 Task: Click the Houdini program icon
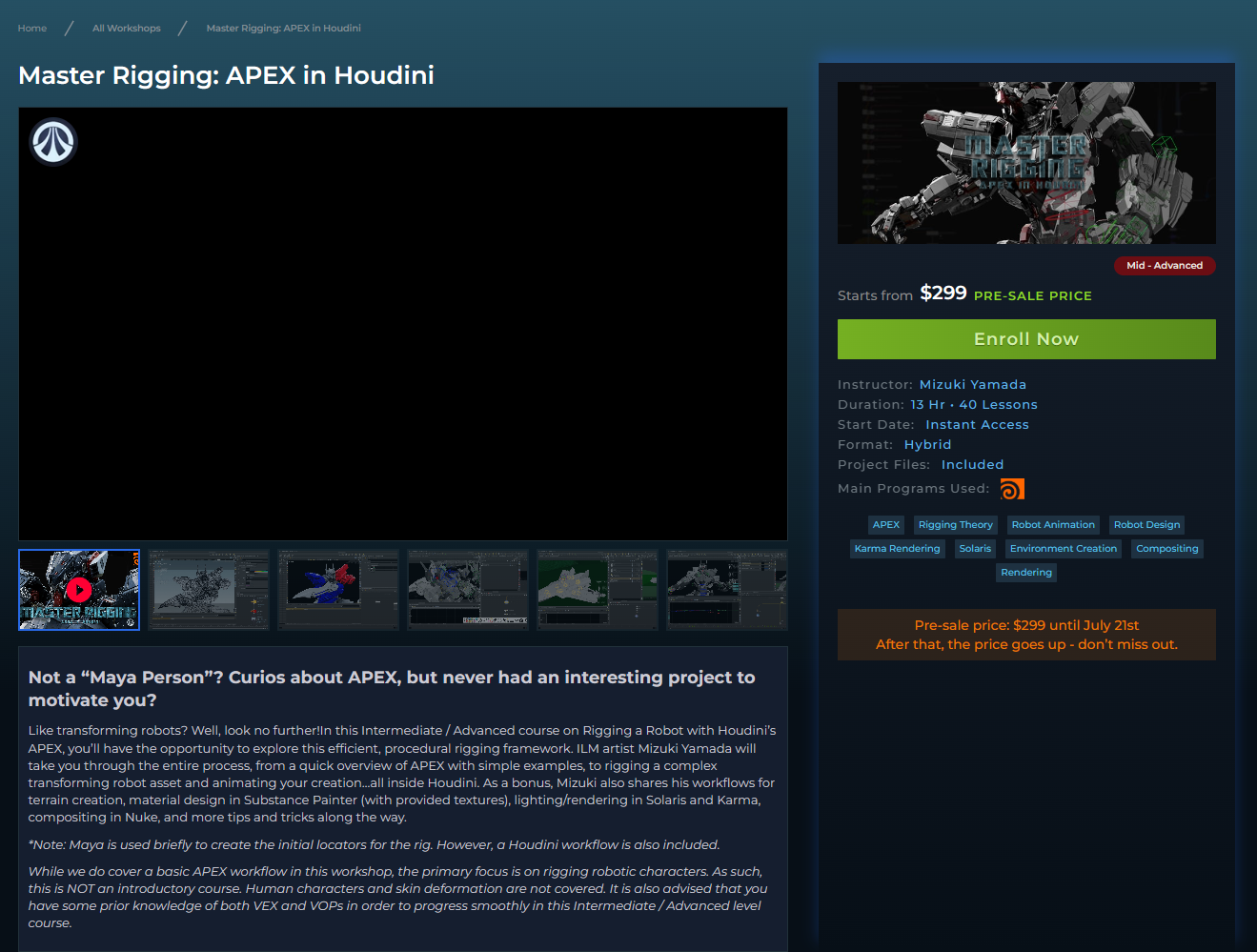tap(1012, 489)
